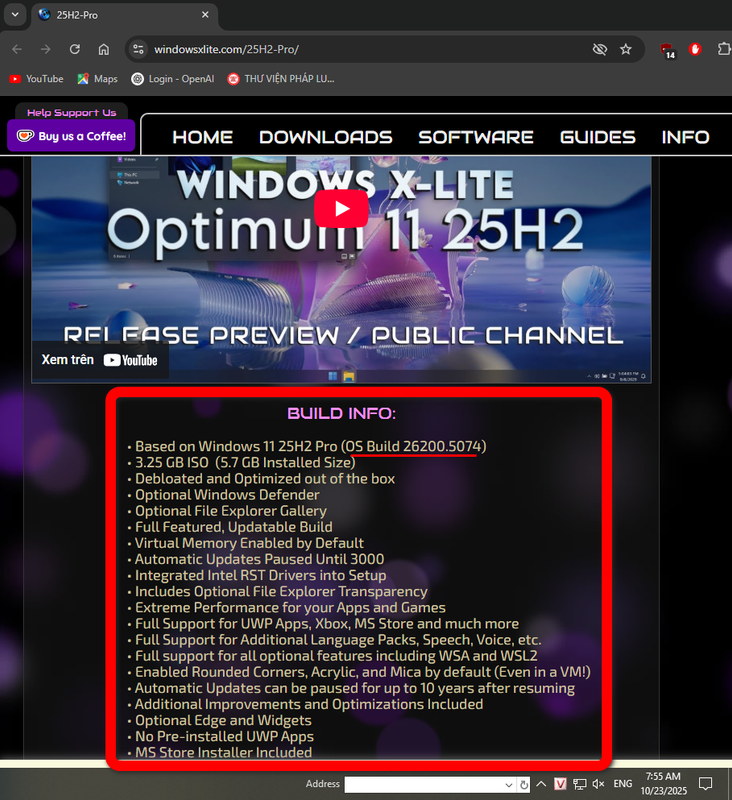This screenshot has height=800, width=732.
Task: Play the Optimum 11 25H2 video
Action: [x=341, y=209]
